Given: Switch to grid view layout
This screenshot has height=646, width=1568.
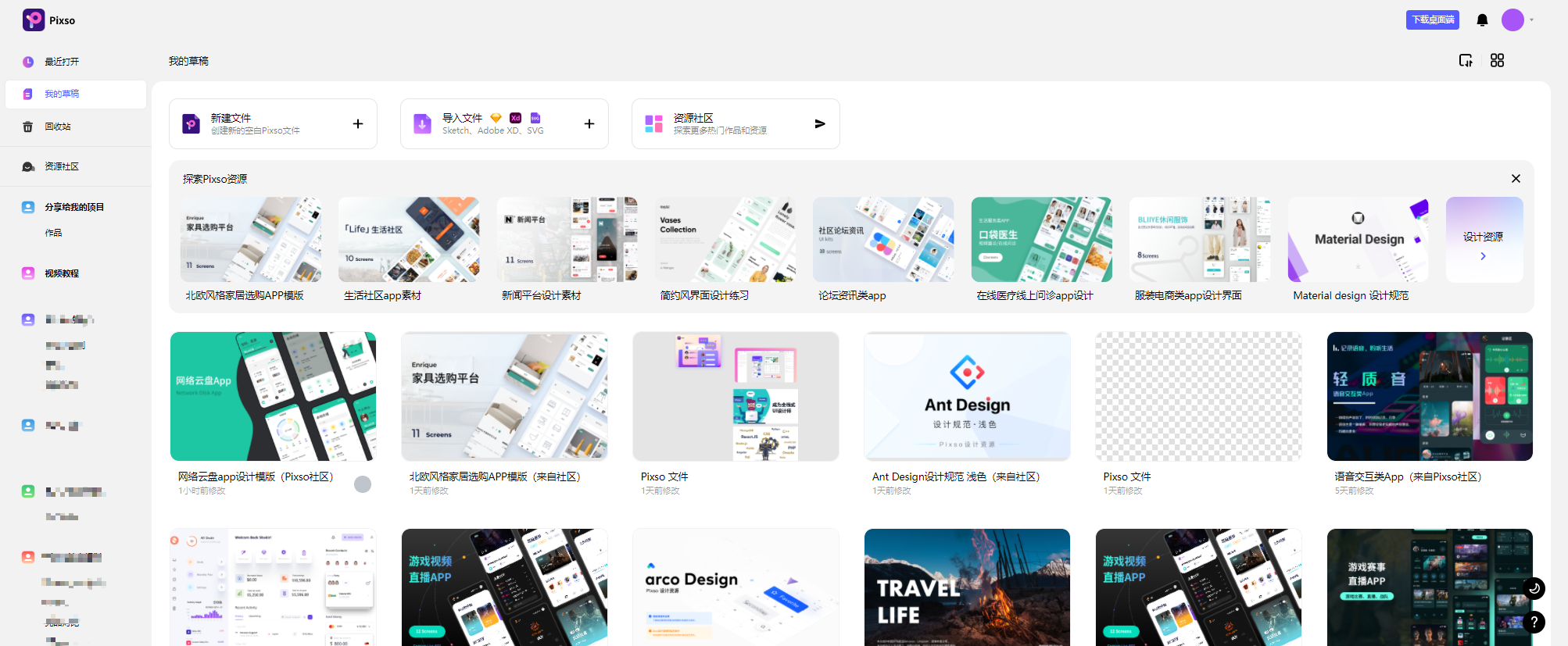Looking at the screenshot, I should click(x=1497, y=61).
